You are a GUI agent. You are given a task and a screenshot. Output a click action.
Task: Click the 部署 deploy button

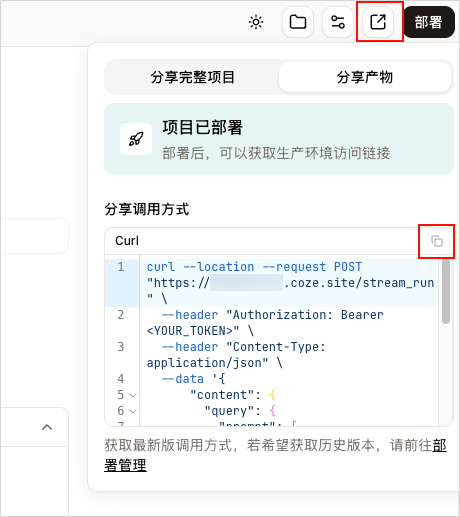click(429, 22)
